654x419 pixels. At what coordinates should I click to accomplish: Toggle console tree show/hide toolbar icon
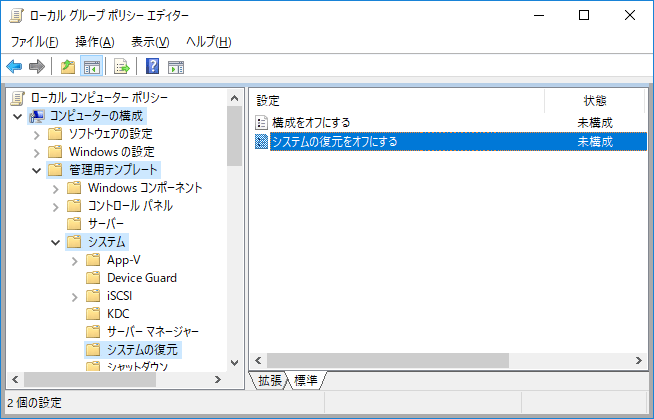point(91,66)
